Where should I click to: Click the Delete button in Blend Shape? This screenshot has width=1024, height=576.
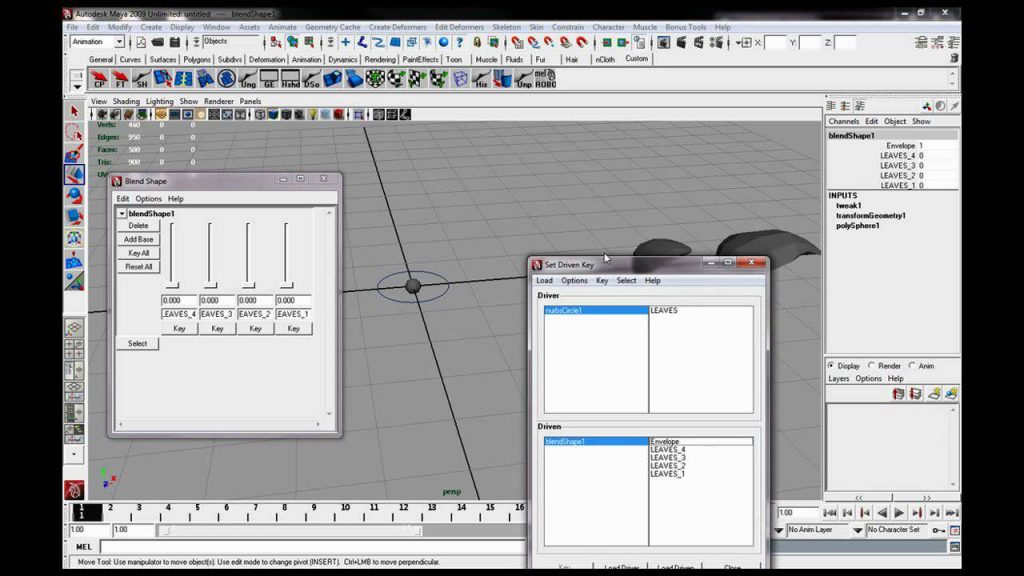click(x=138, y=226)
